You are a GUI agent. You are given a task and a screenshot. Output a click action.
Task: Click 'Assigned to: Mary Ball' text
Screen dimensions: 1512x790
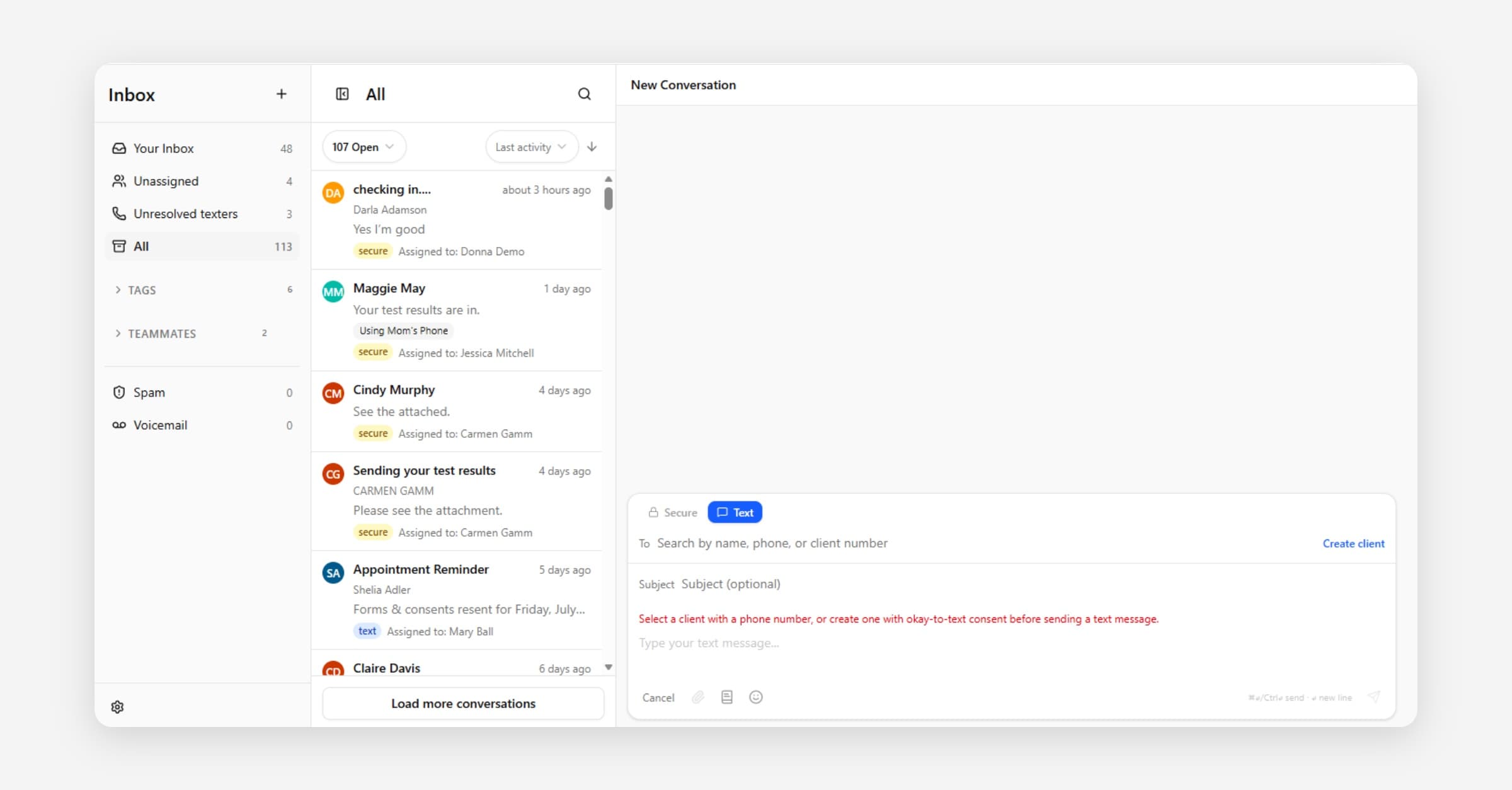(440, 631)
